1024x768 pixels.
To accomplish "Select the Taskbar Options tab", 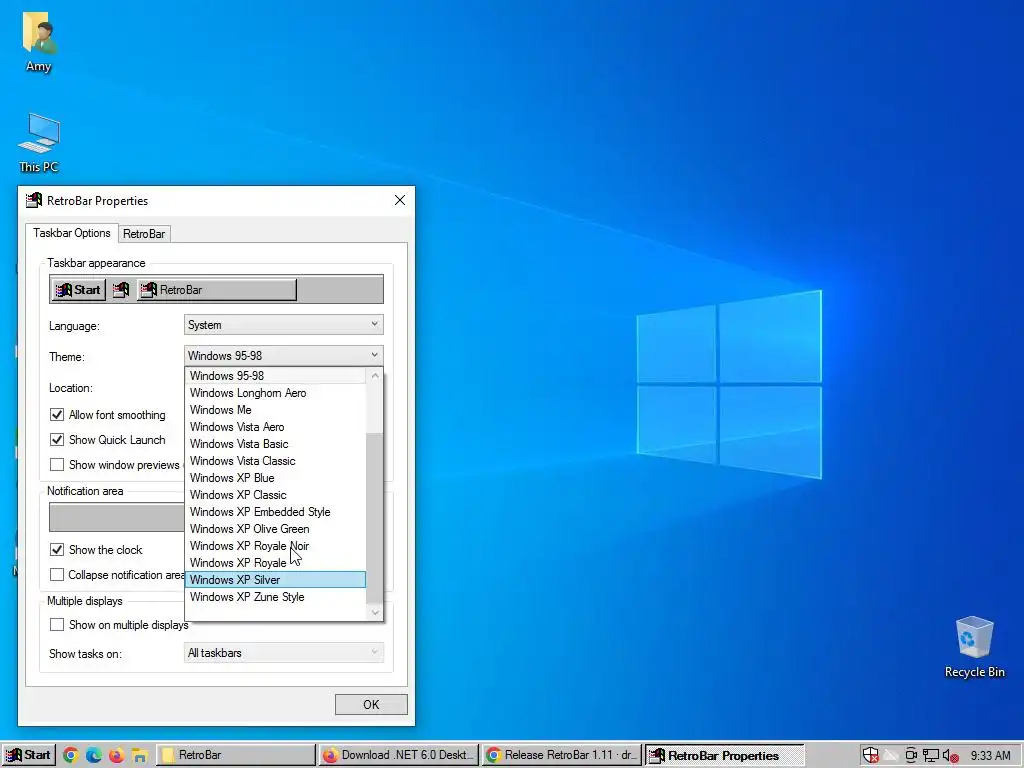I will point(72,233).
